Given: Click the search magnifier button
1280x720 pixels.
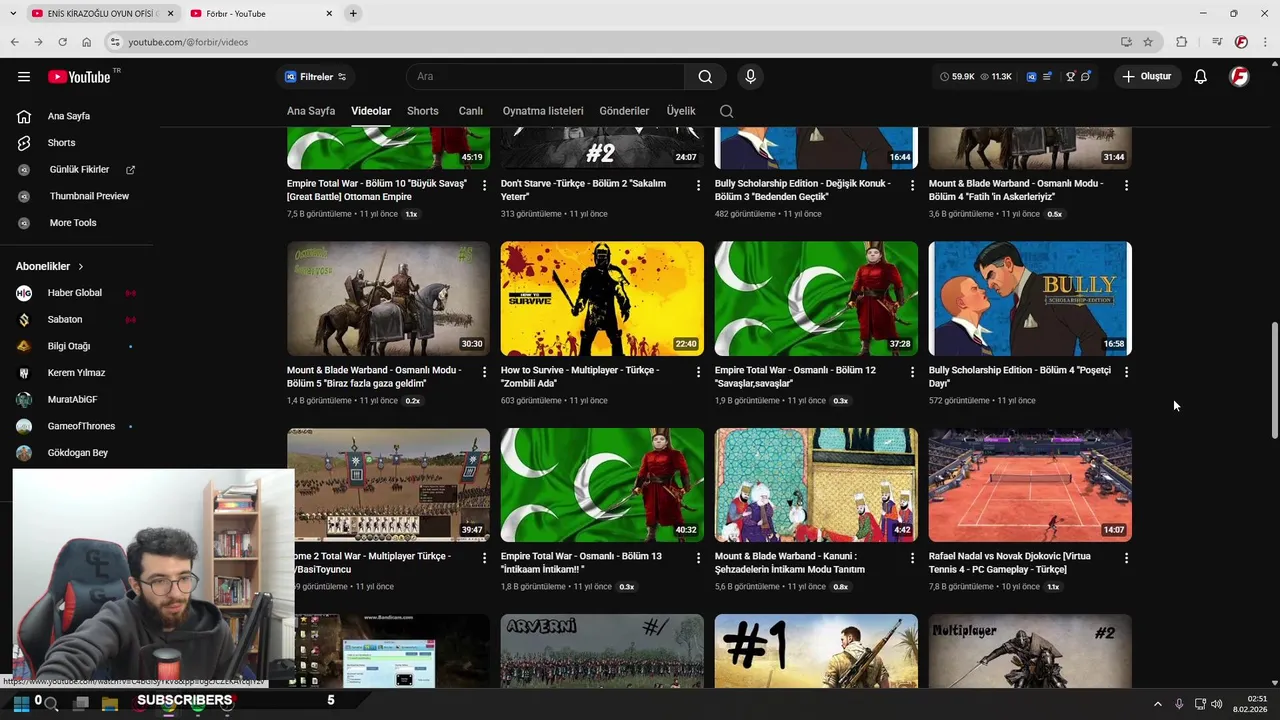Looking at the screenshot, I should [705, 77].
